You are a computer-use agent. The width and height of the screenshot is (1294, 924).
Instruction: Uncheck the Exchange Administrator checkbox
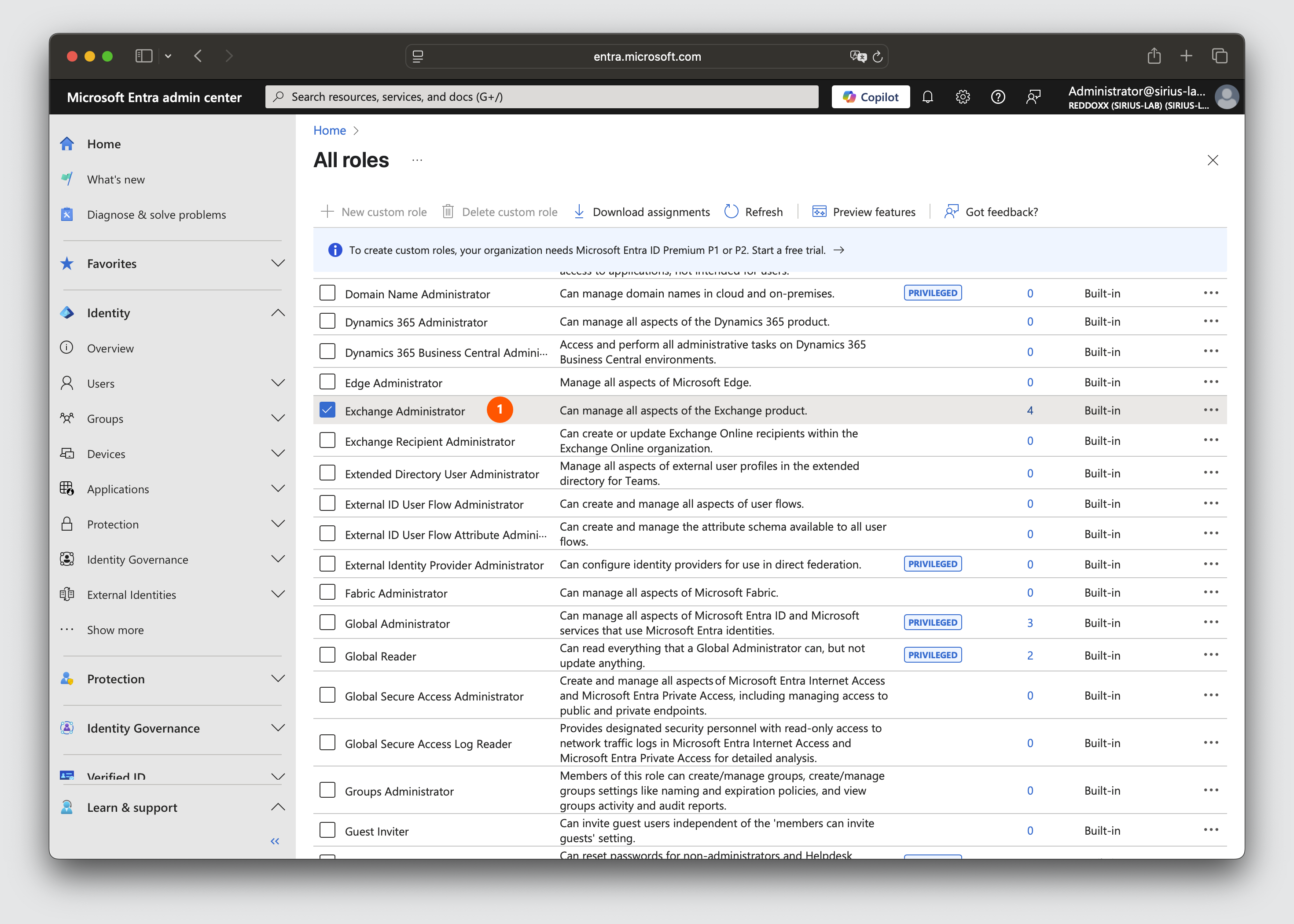pyautogui.click(x=327, y=410)
